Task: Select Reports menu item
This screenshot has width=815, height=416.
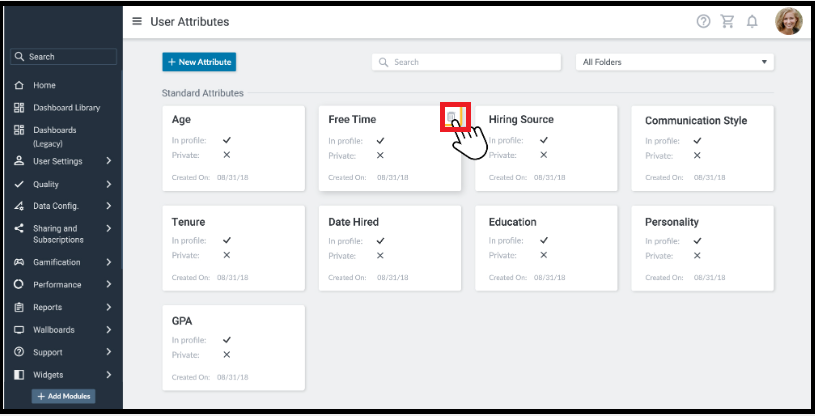Action: [x=47, y=307]
